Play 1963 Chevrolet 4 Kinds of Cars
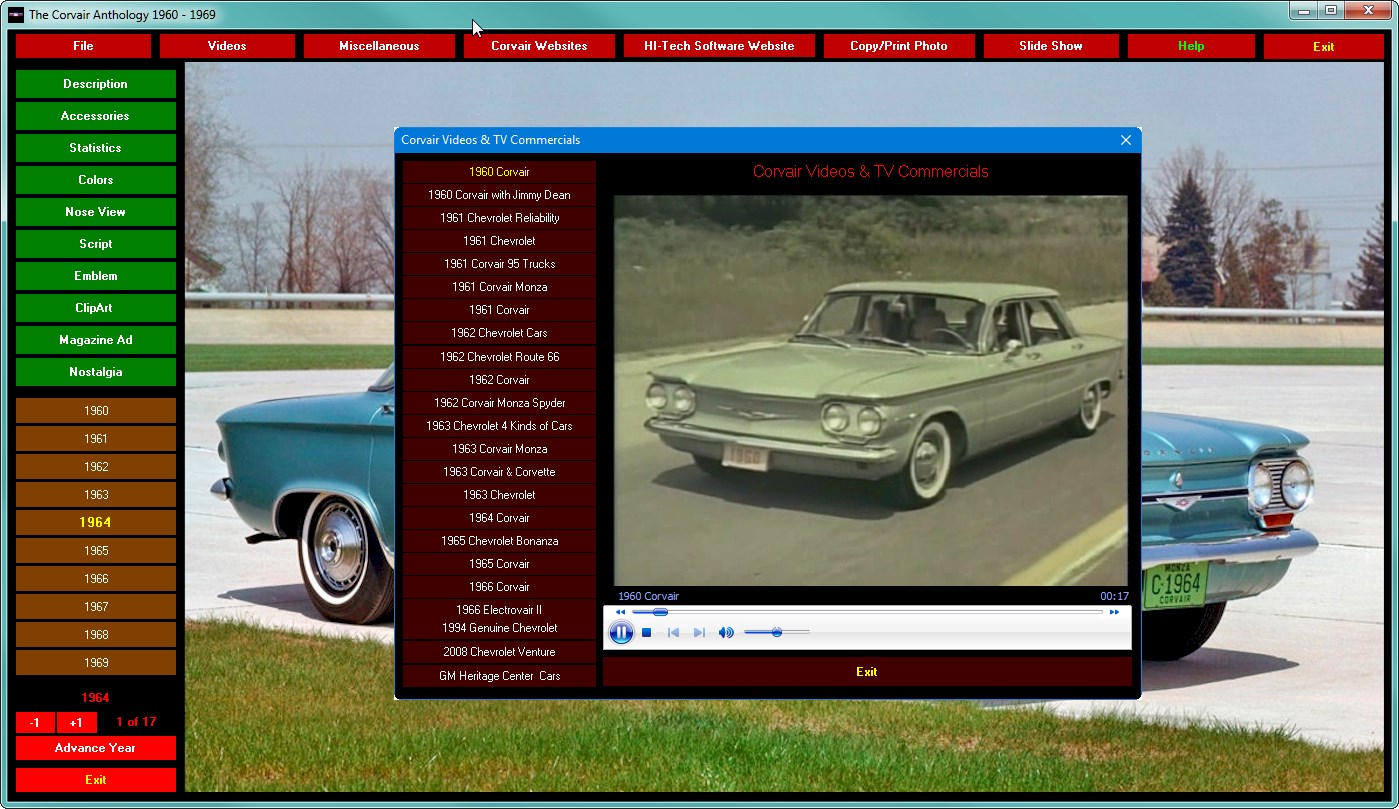1399x809 pixels. click(499, 426)
